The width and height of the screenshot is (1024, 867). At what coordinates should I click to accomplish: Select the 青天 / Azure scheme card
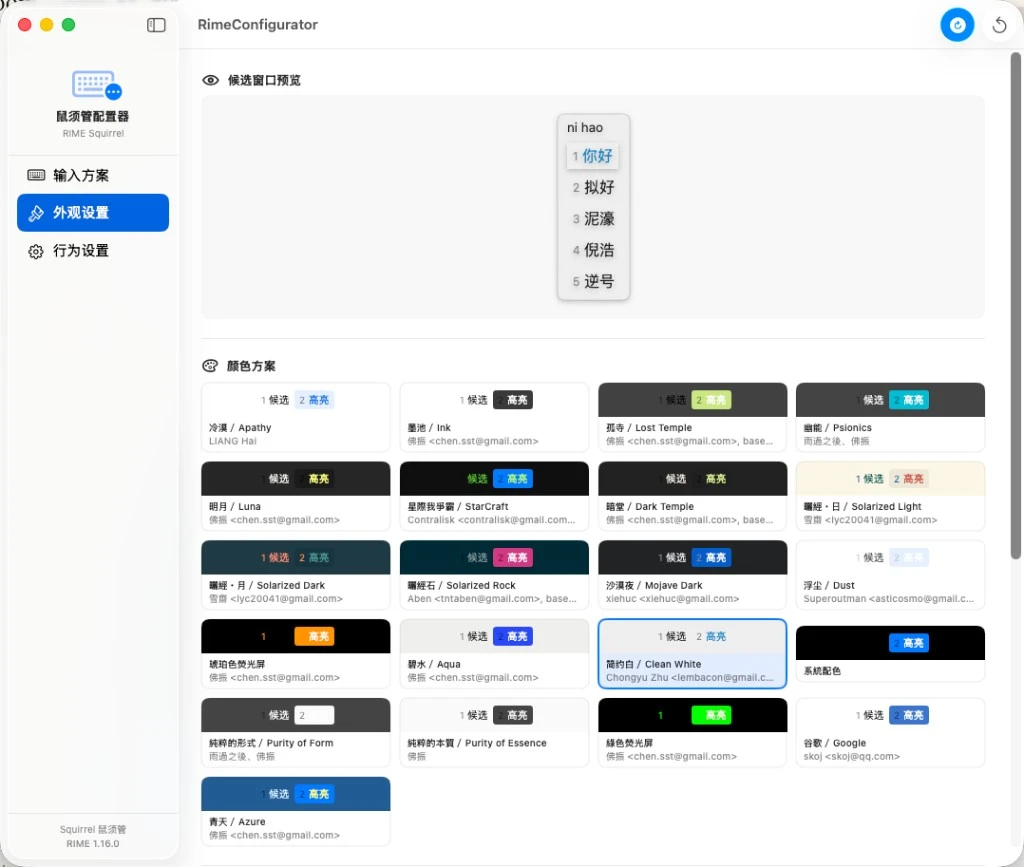pyautogui.click(x=296, y=812)
